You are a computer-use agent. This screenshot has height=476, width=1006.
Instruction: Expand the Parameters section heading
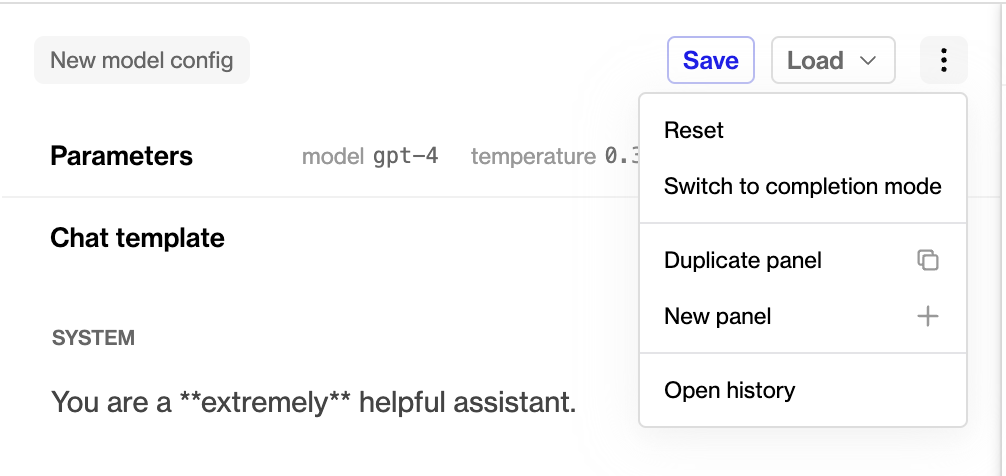pyautogui.click(x=121, y=156)
